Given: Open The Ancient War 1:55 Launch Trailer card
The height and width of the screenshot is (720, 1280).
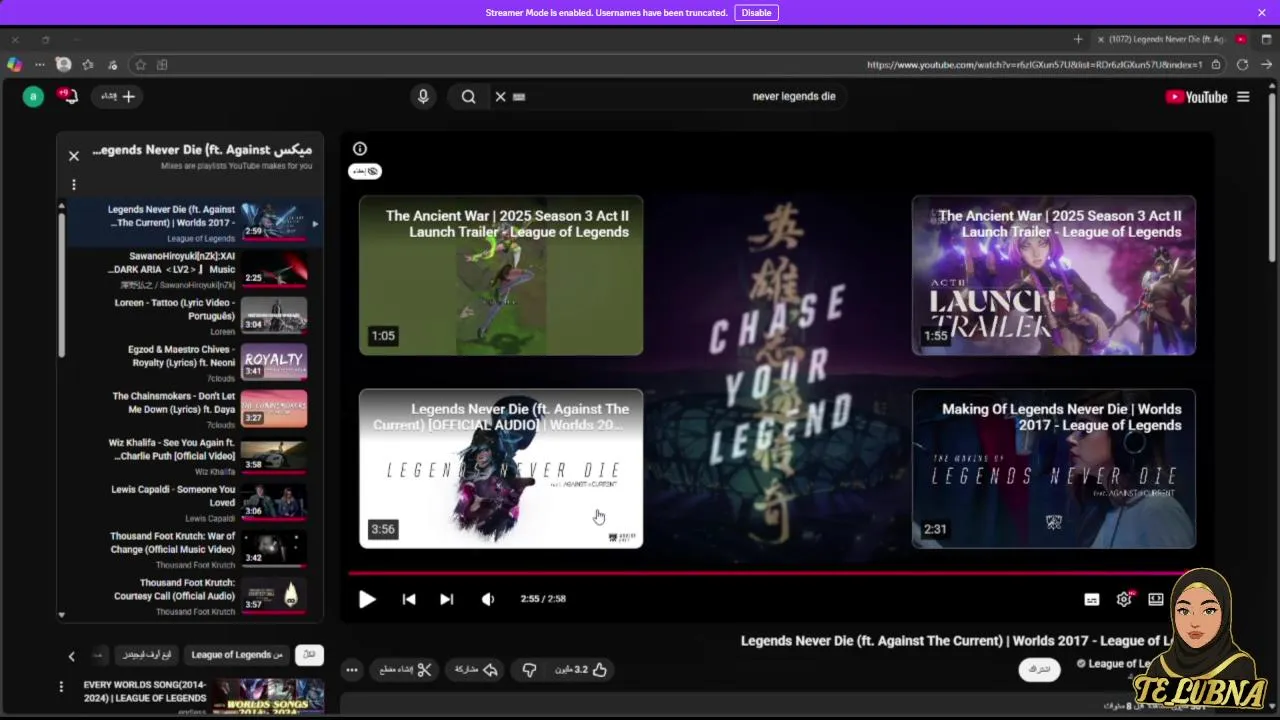Looking at the screenshot, I should [1054, 275].
